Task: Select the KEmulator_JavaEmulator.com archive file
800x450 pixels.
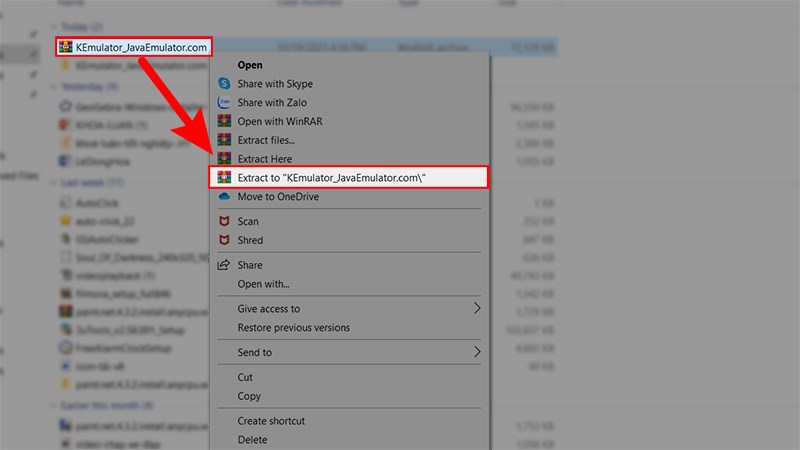Action: pos(134,47)
